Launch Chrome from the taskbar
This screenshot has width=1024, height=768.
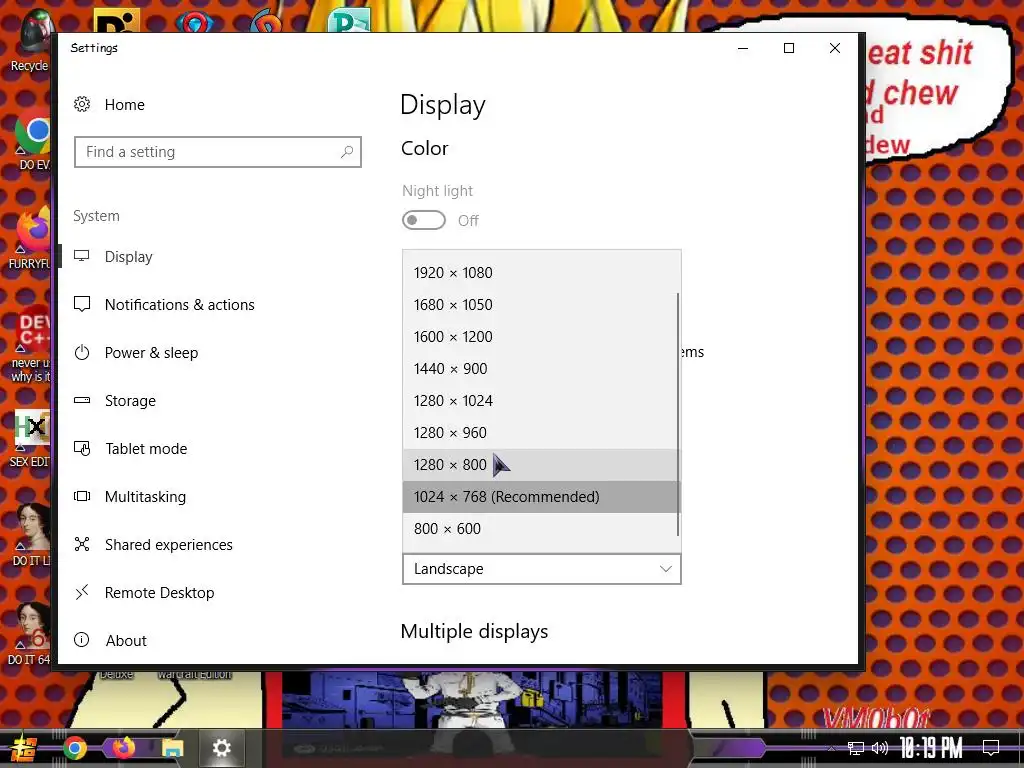[x=74, y=748]
